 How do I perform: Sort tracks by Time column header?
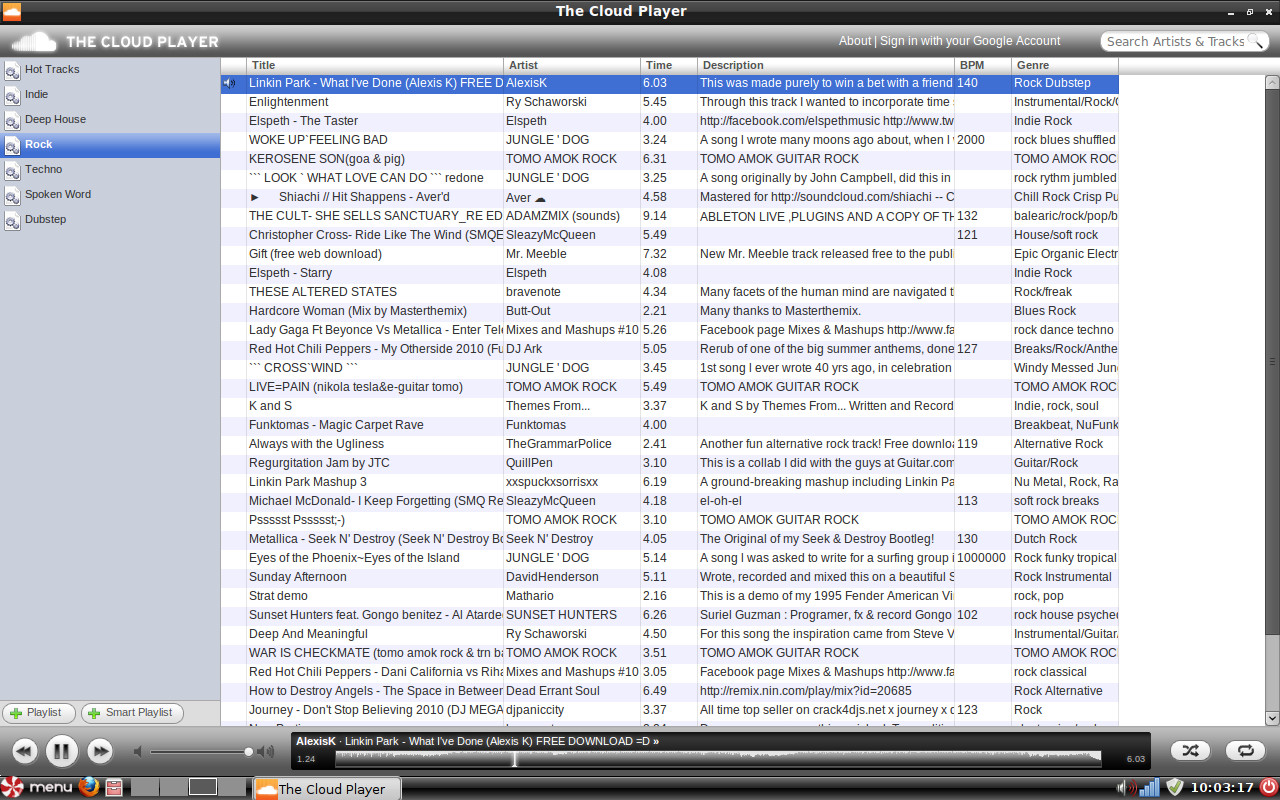669,65
